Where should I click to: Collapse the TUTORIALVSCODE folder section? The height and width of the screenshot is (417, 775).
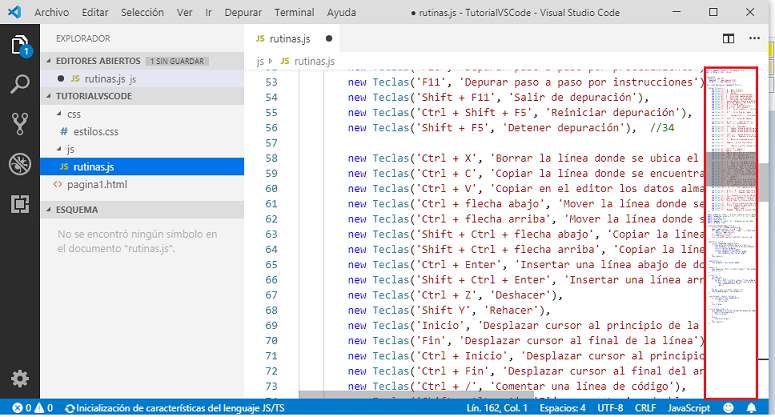pos(48,96)
